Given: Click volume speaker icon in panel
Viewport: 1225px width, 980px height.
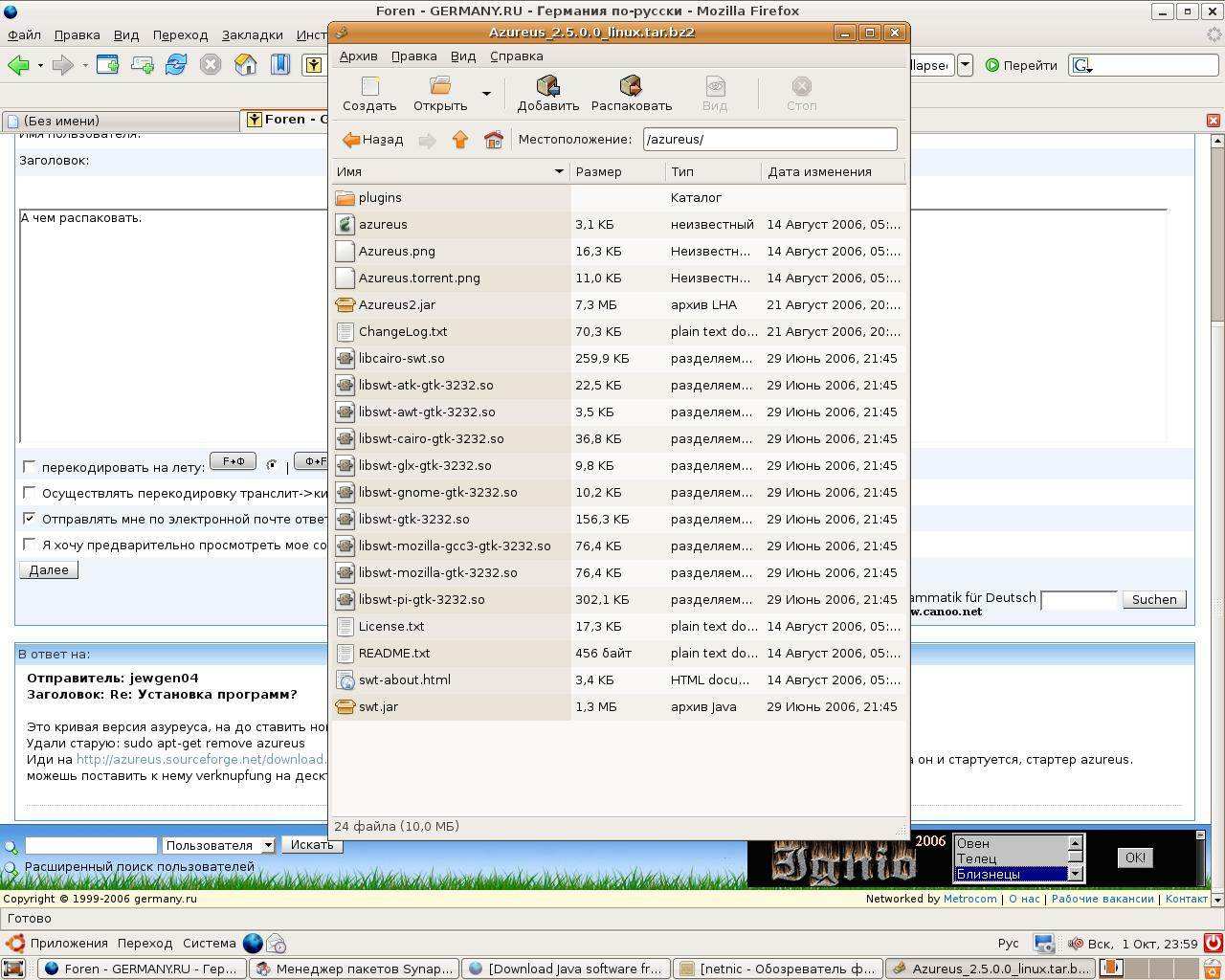Looking at the screenshot, I should (1076, 943).
